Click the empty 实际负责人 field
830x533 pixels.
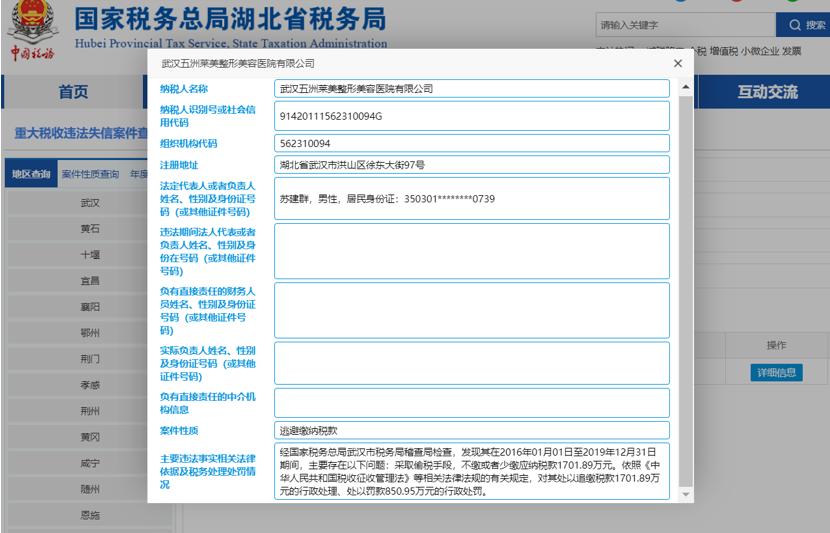(x=472, y=363)
